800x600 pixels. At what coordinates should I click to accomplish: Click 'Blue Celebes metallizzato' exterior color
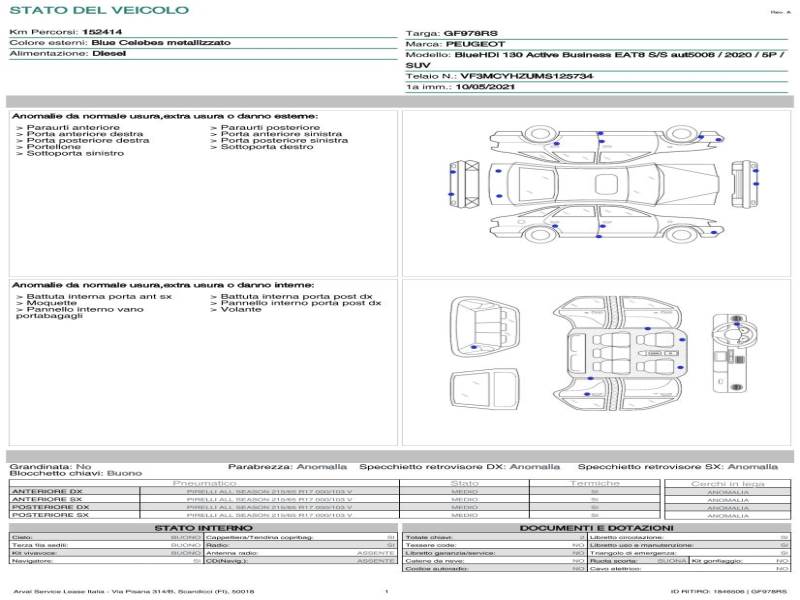161,42
